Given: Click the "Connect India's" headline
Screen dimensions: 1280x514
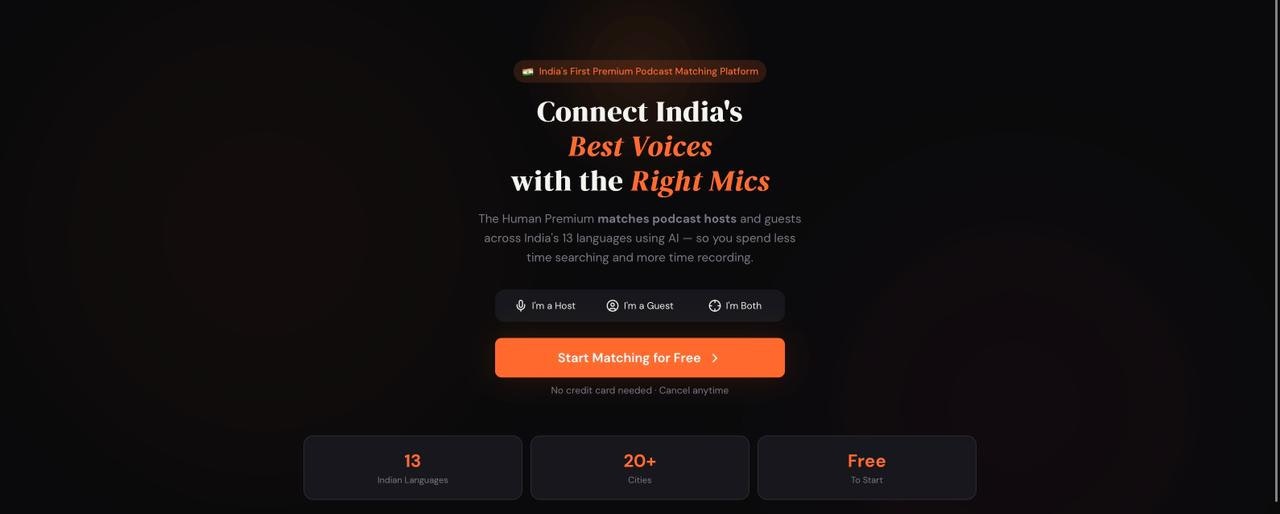Looking at the screenshot, I should click(x=640, y=112).
